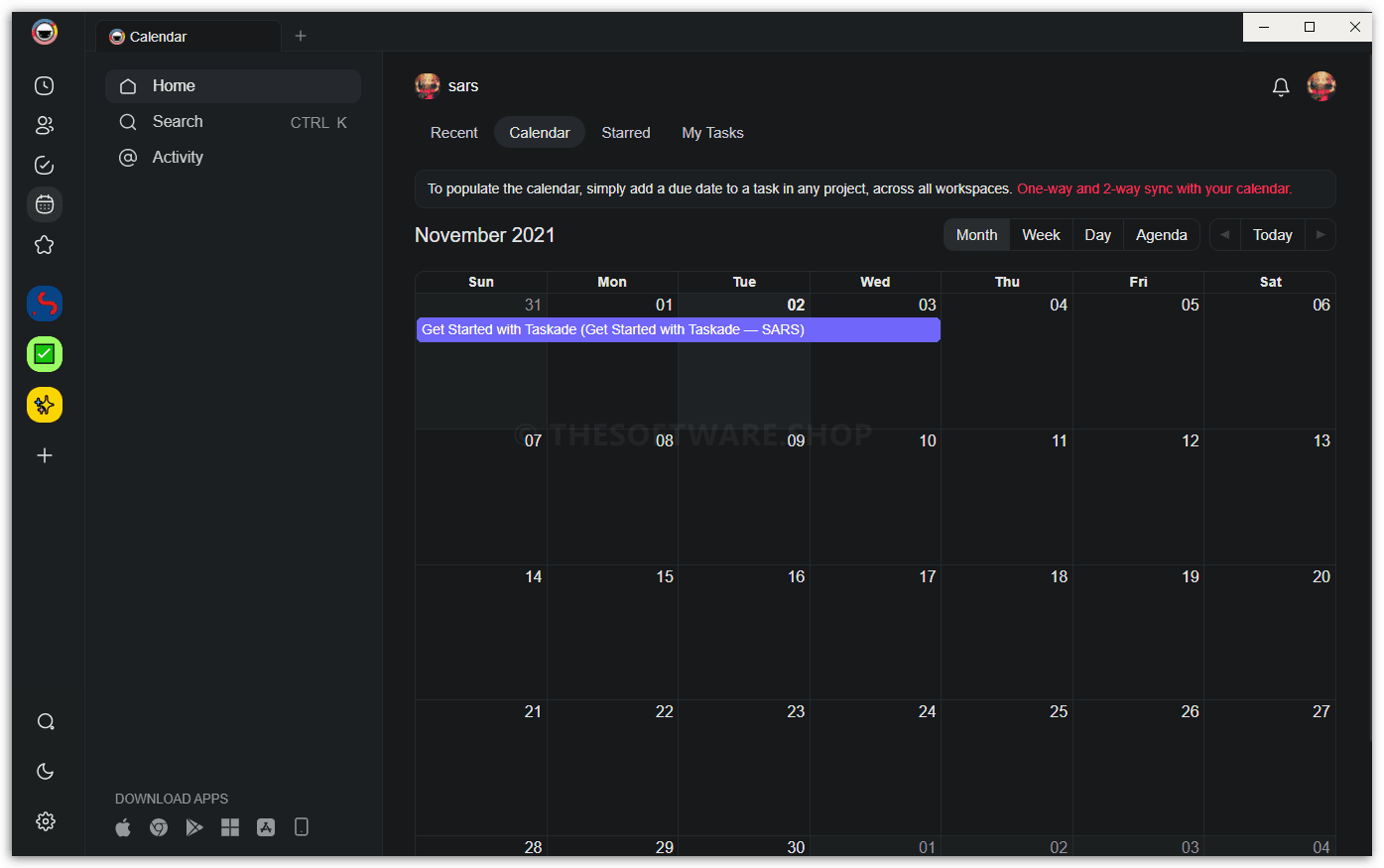Image resolution: width=1384 pixels, height=868 pixels.
Task: Go to previous month arrow
Action: (1225, 235)
